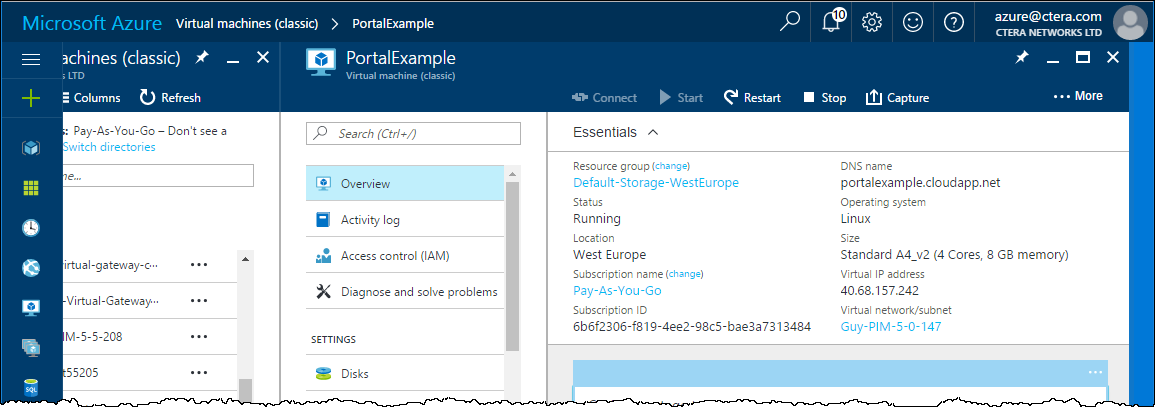
Task: Click the search magnifier in top bar
Action: pos(789,22)
